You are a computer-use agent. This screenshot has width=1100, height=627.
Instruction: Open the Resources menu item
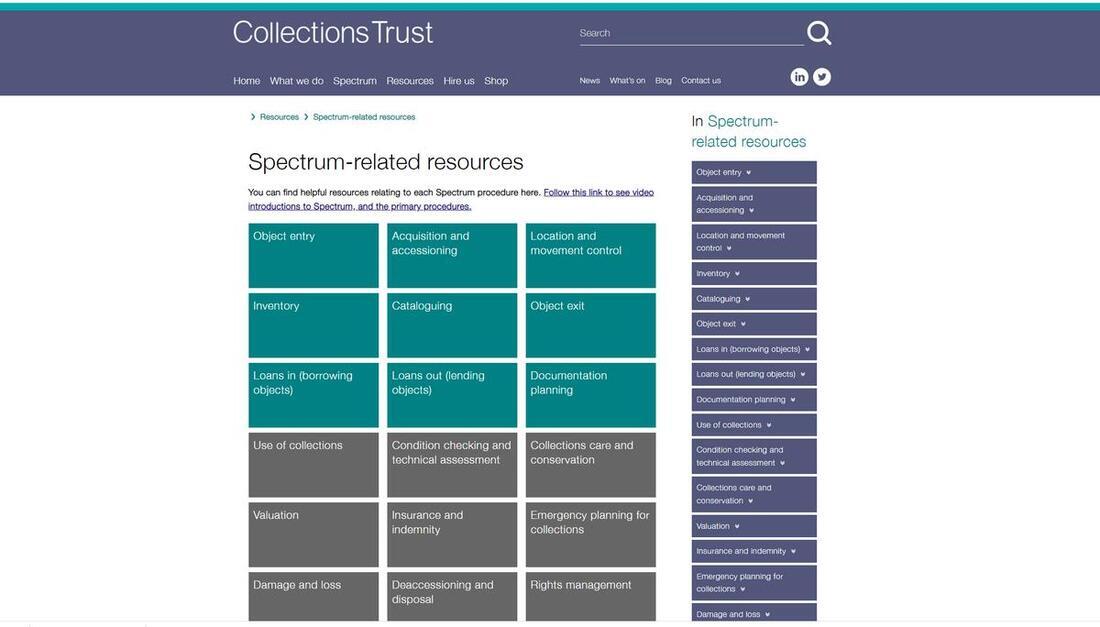pyautogui.click(x=410, y=81)
